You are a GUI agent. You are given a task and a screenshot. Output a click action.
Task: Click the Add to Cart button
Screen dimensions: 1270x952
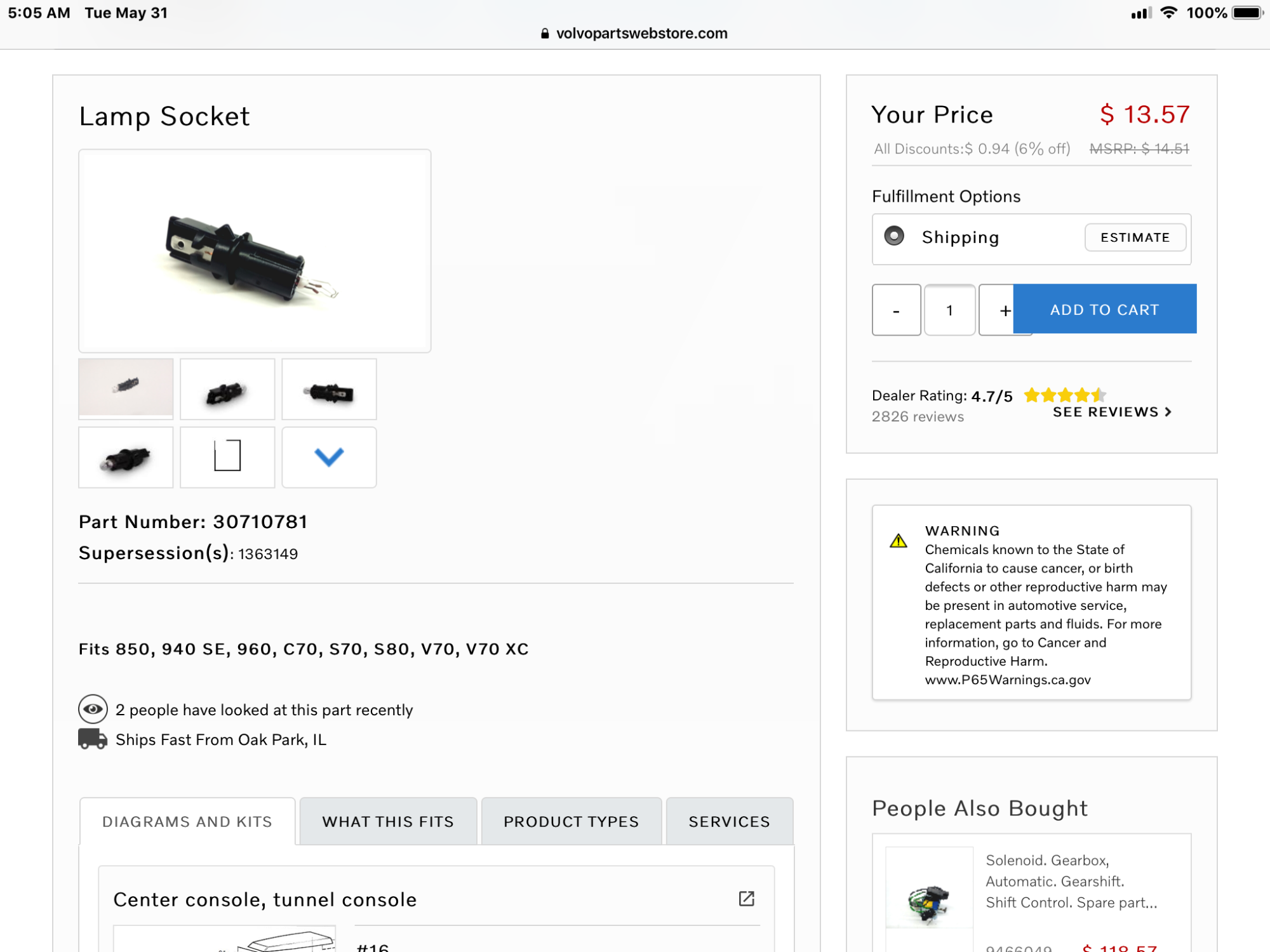tap(1105, 309)
